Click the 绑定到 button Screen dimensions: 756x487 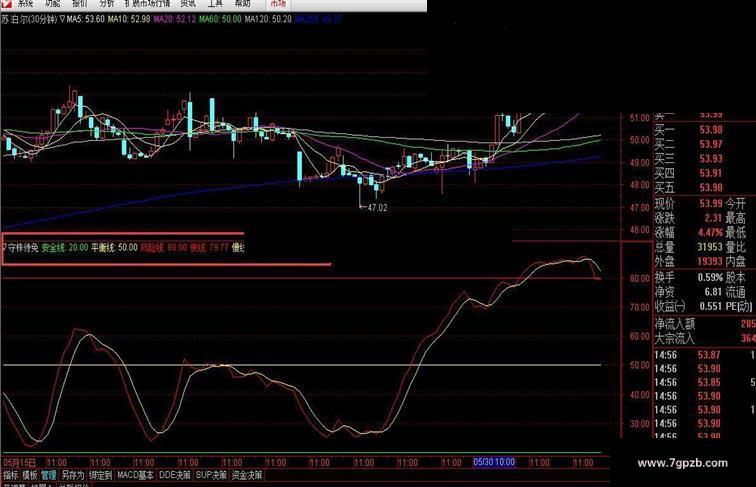[100, 475]
